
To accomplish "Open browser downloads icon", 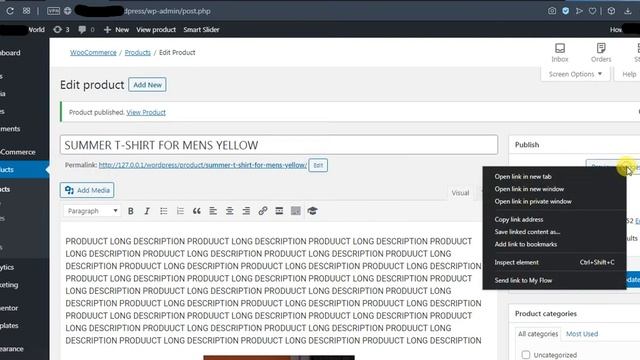I will pos(628,11).
